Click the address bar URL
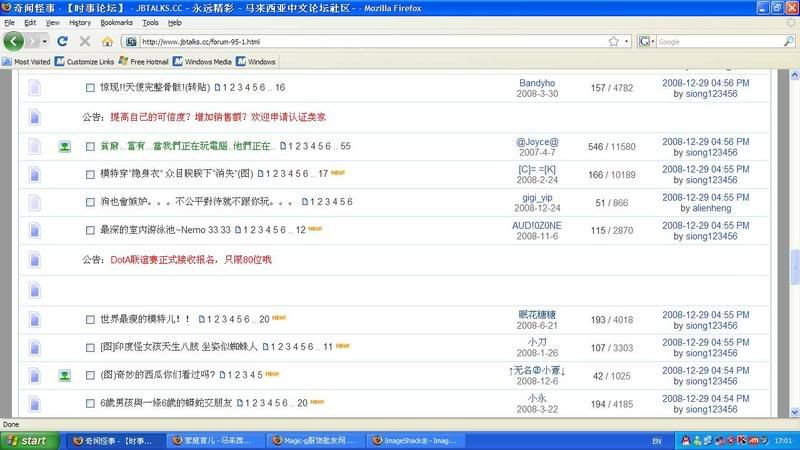 (x=201, y=42)
